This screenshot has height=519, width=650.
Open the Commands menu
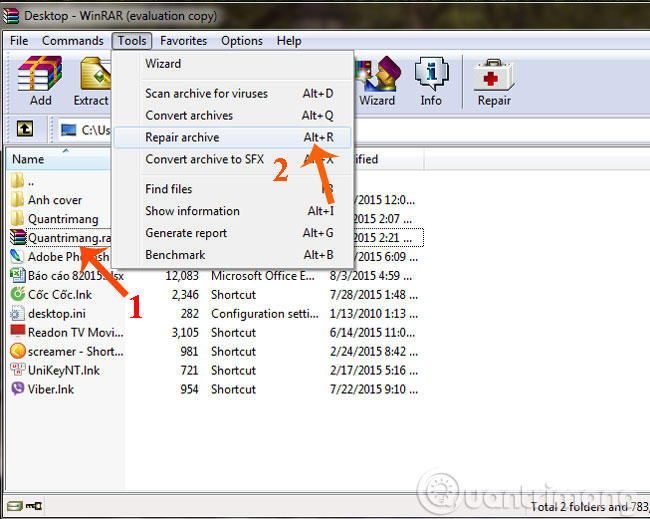[73, 41]
